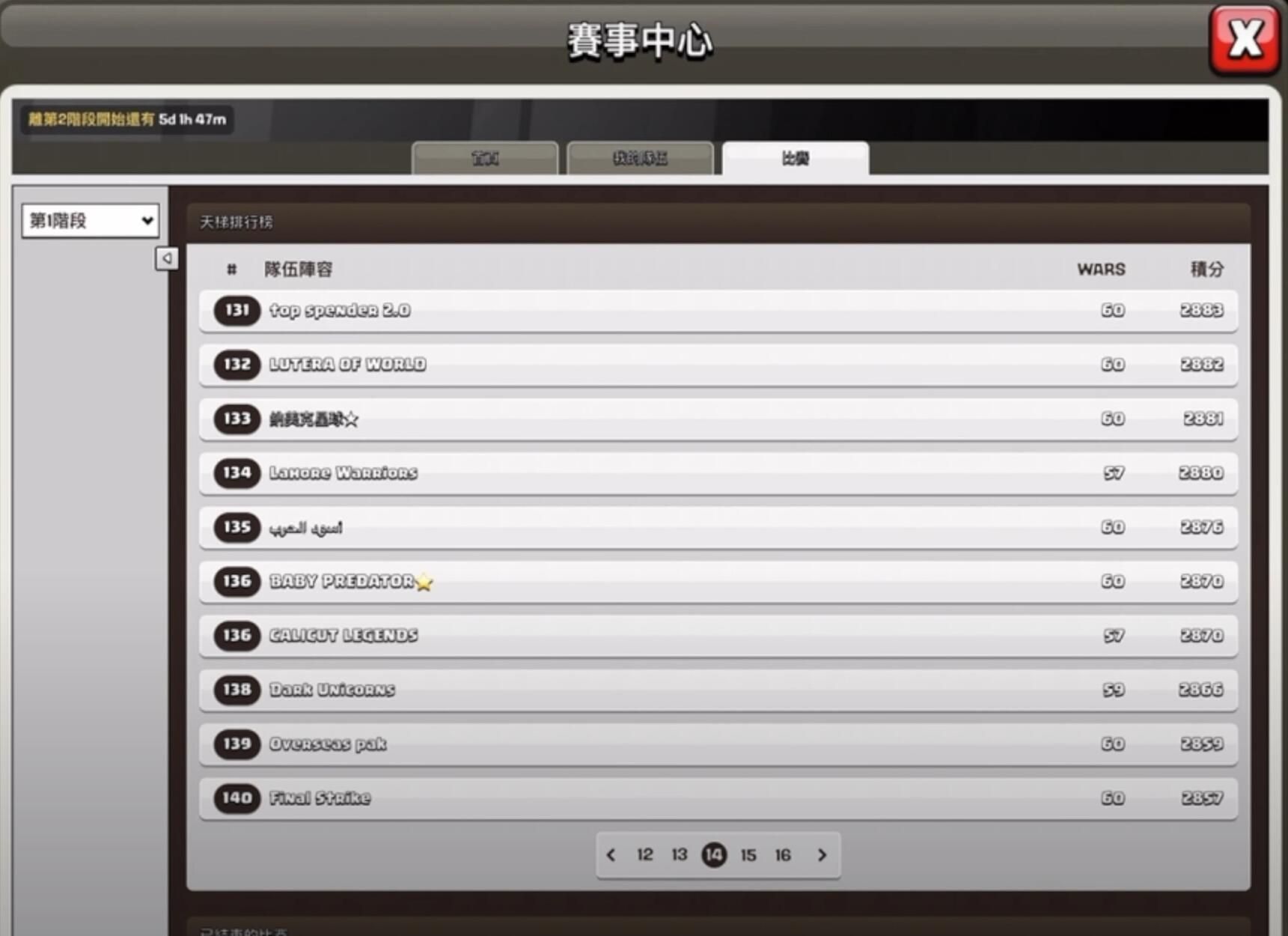Screen dimensions: 1288x936
Task: Jump to leaderboard page 13
Action: pos(679,854)
